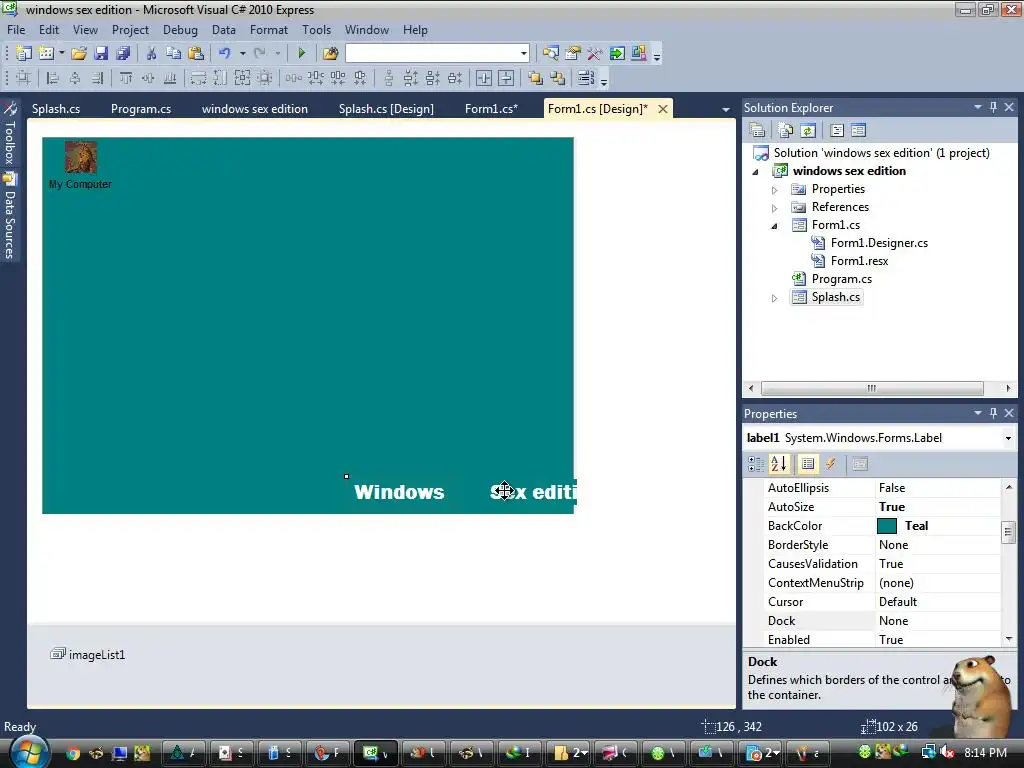This screenshot has height=768, width=1024.
Task: Click the Solution Explorer horizontal scrollbar
Action: click(872, 388)
